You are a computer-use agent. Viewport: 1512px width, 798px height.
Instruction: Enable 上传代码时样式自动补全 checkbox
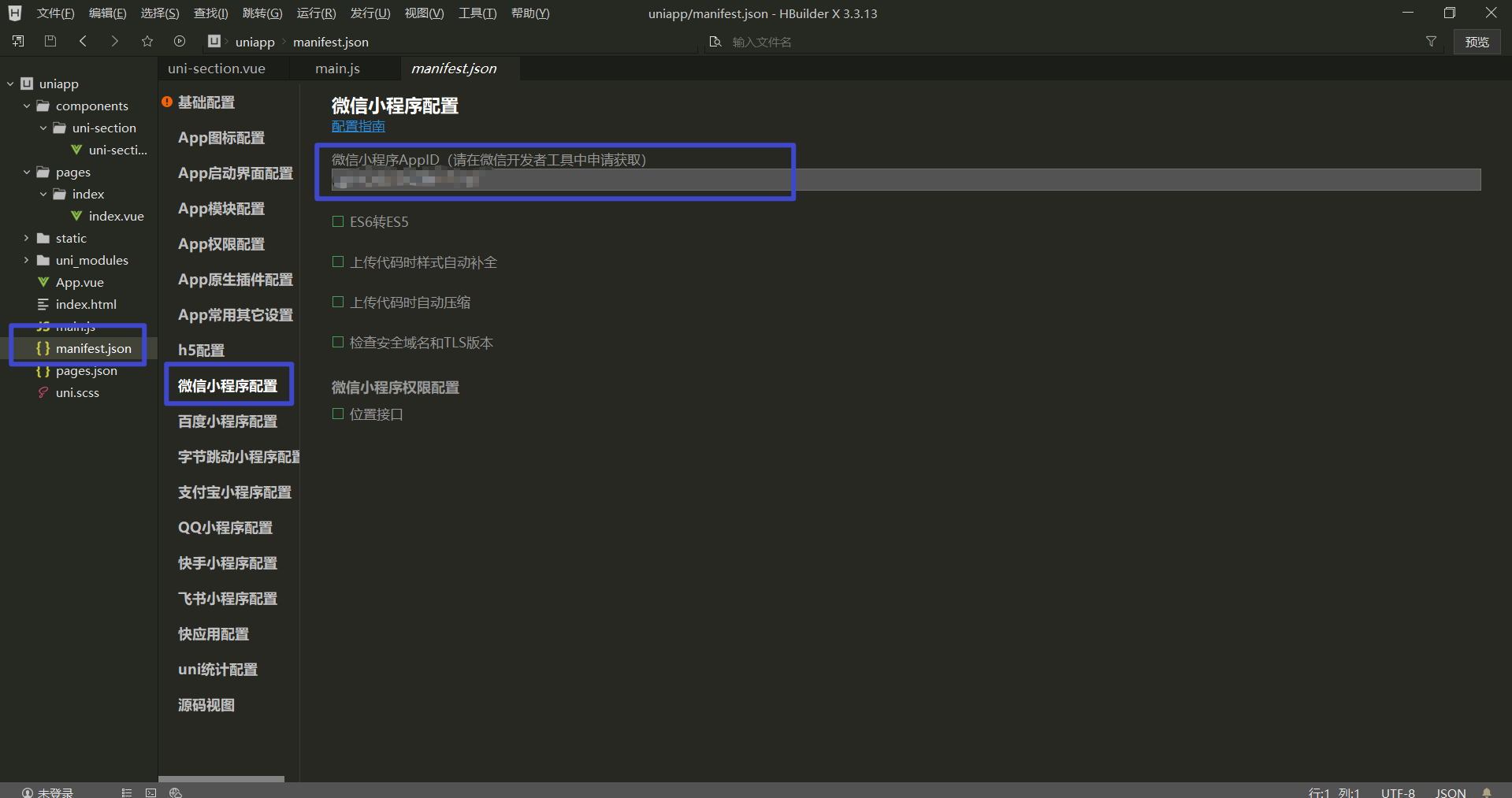(338, 262)
